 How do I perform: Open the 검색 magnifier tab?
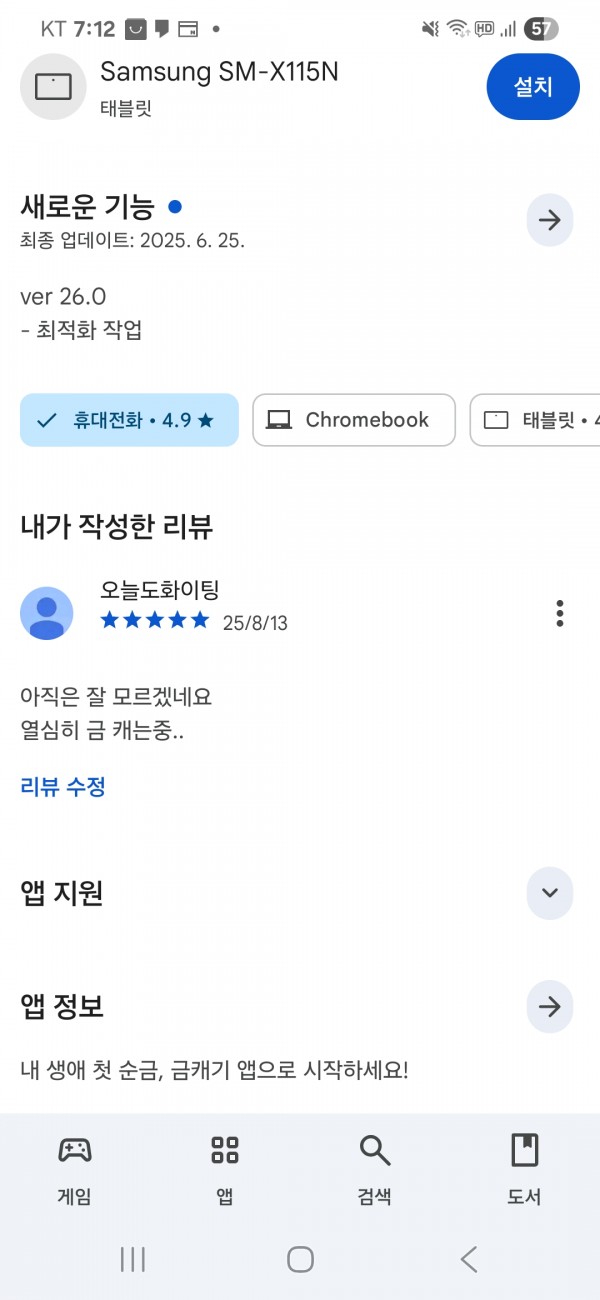pyautogui.click(x=375, y=1167)
